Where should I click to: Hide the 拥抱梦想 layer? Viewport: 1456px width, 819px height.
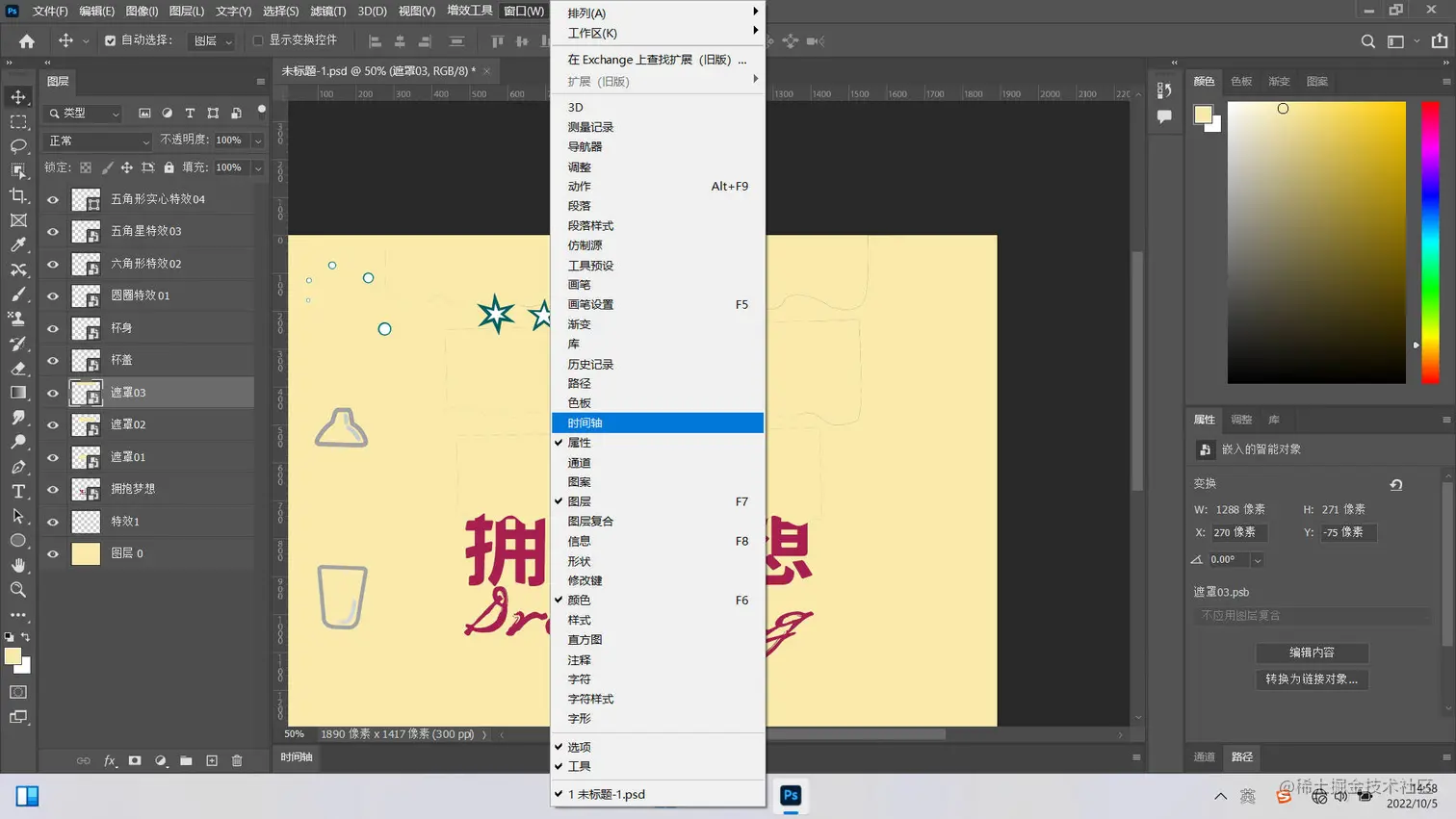pyautogui.click(x=54, y=489)
